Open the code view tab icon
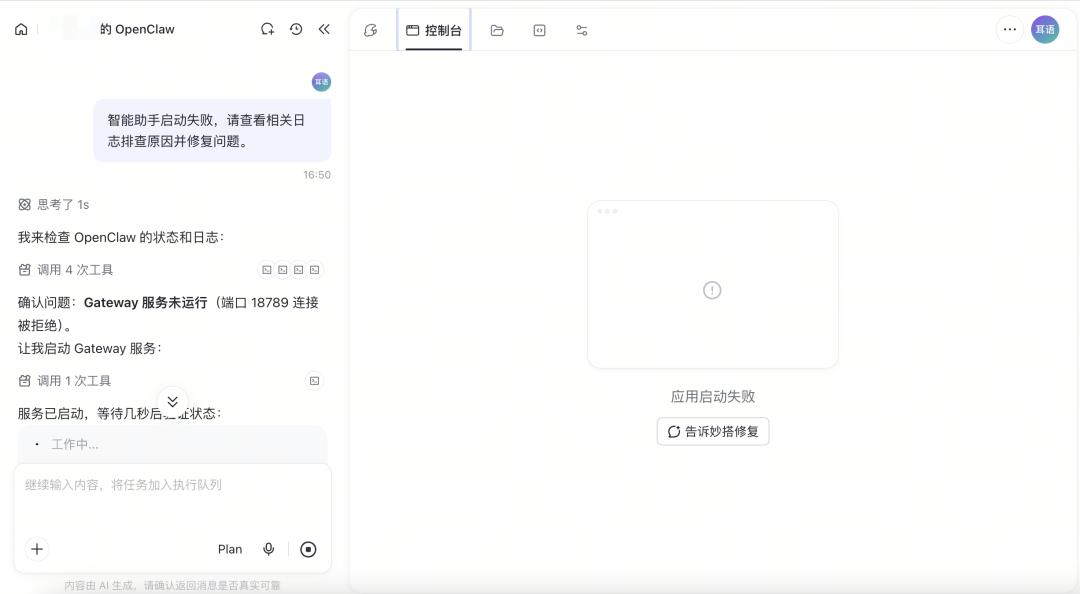 point(539,30)
